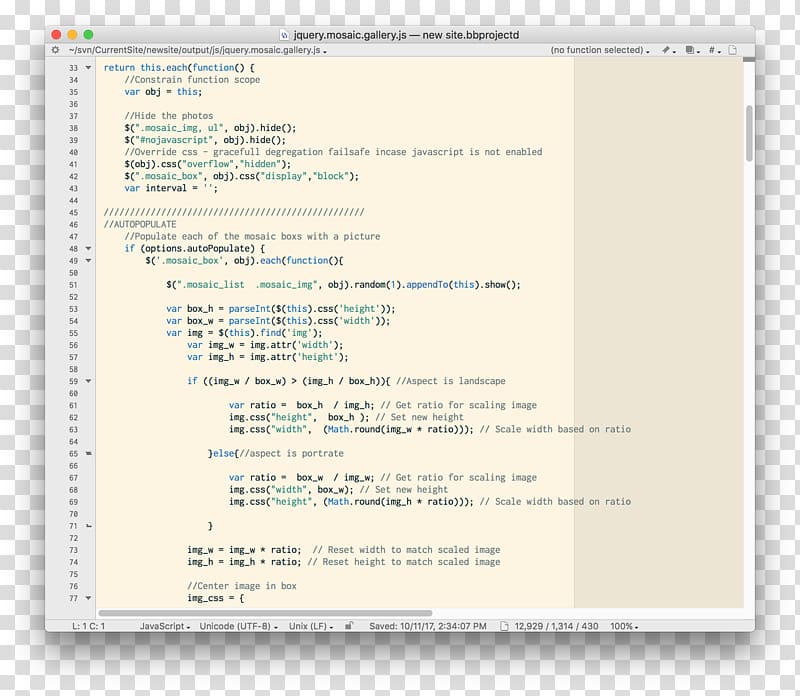
Task: Click the "//Hide the photos" comment
Action: coord(168,116)
